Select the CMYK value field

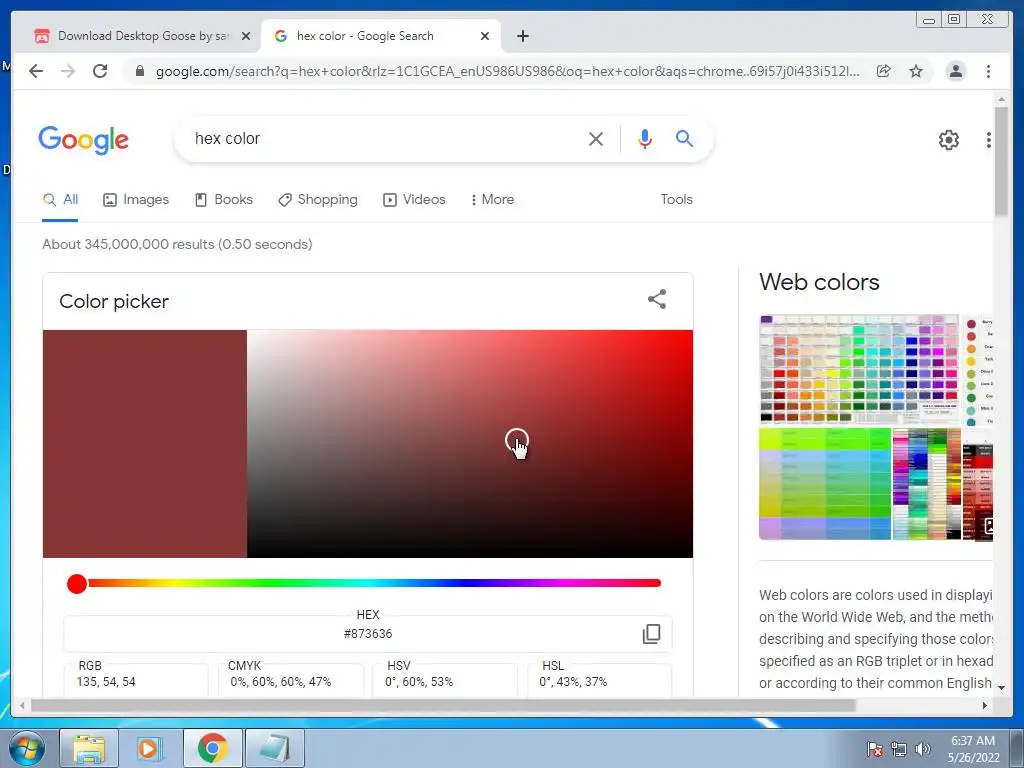[x=291, y=680]
